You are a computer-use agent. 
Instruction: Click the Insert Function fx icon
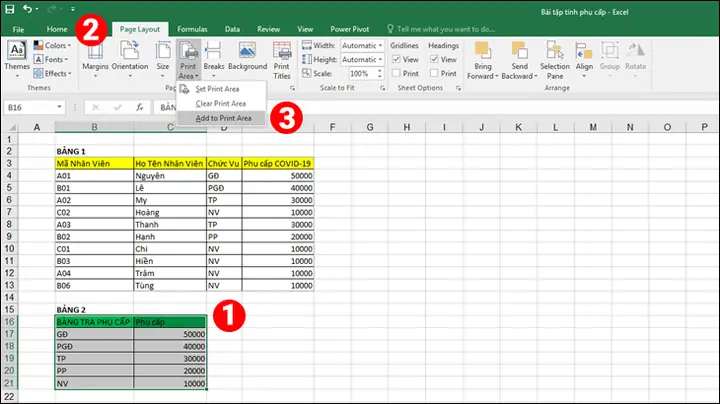tap(140, 107)
